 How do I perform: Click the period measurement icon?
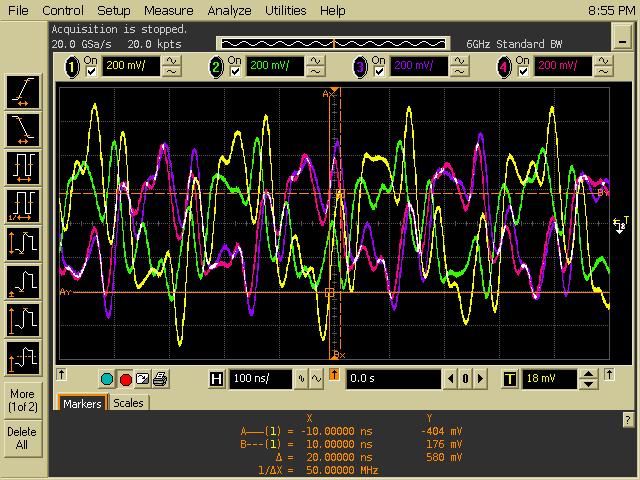tap(22, 167)
